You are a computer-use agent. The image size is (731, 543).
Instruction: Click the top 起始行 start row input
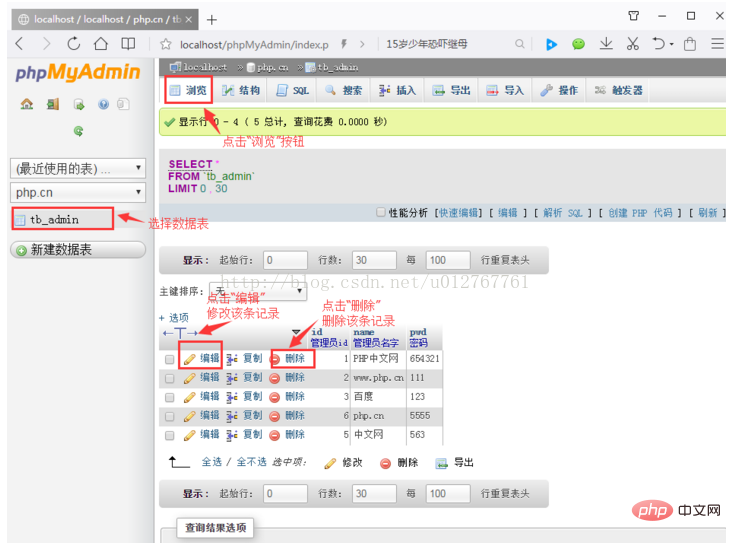[285, 260]
